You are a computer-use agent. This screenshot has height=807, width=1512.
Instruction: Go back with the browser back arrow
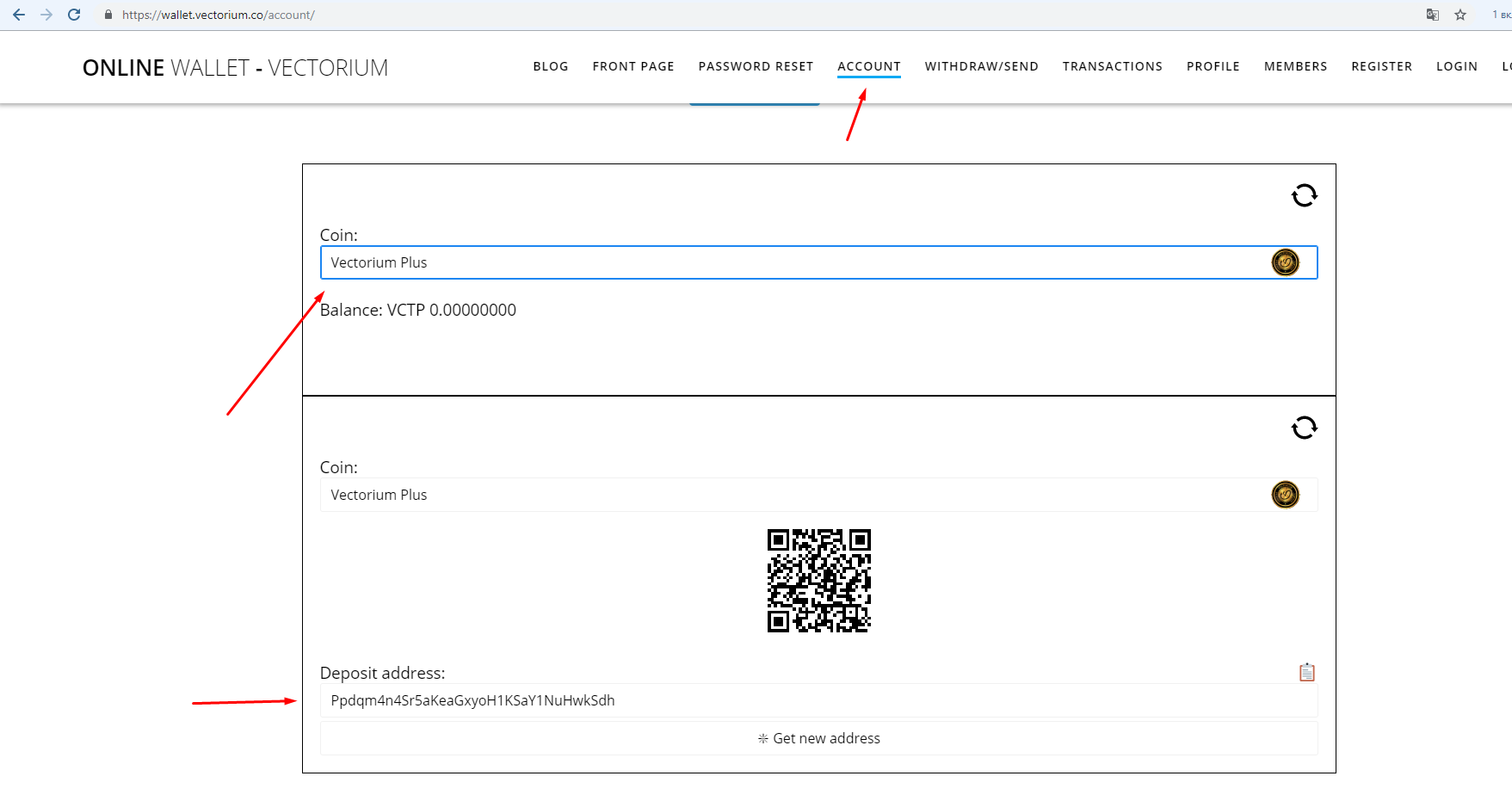(19, 15)
